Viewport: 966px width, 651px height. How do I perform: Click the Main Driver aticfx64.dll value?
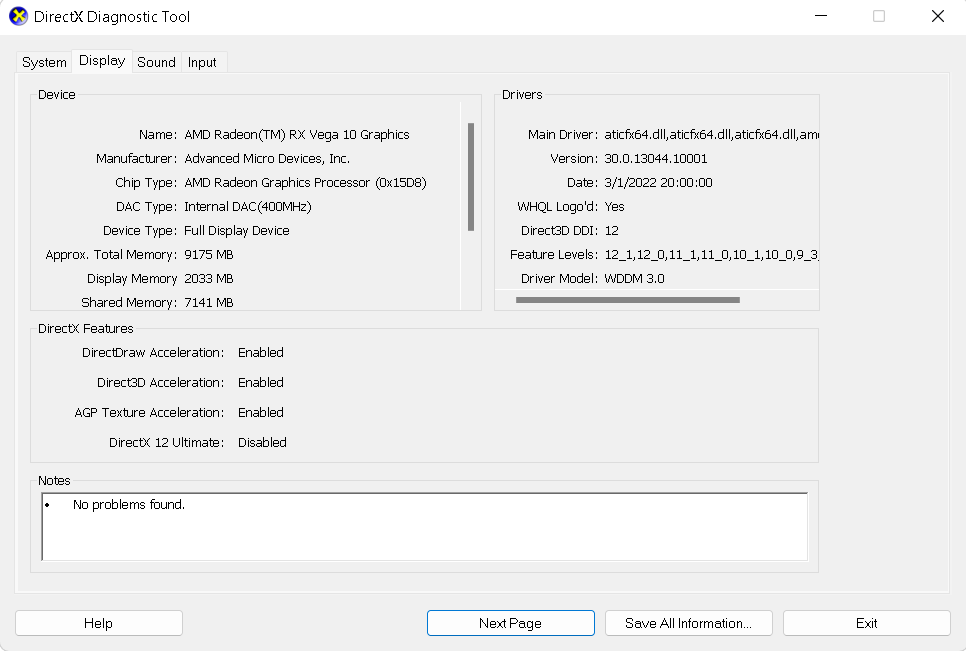coord(711,135)
